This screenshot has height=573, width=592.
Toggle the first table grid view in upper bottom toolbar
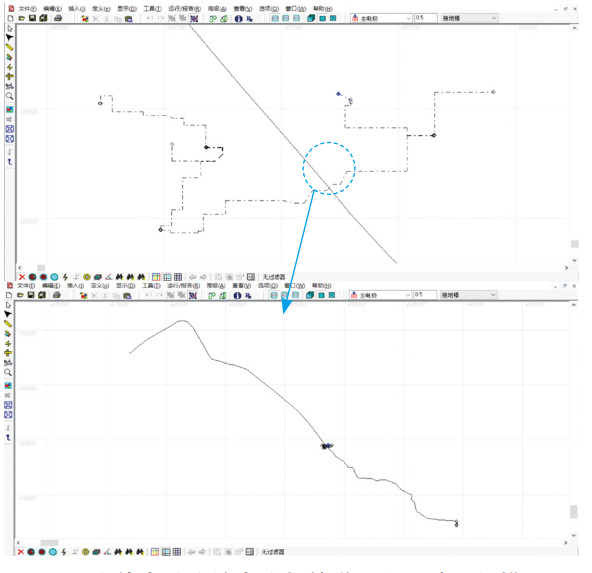pyautogui.click(x=156, y=277)
